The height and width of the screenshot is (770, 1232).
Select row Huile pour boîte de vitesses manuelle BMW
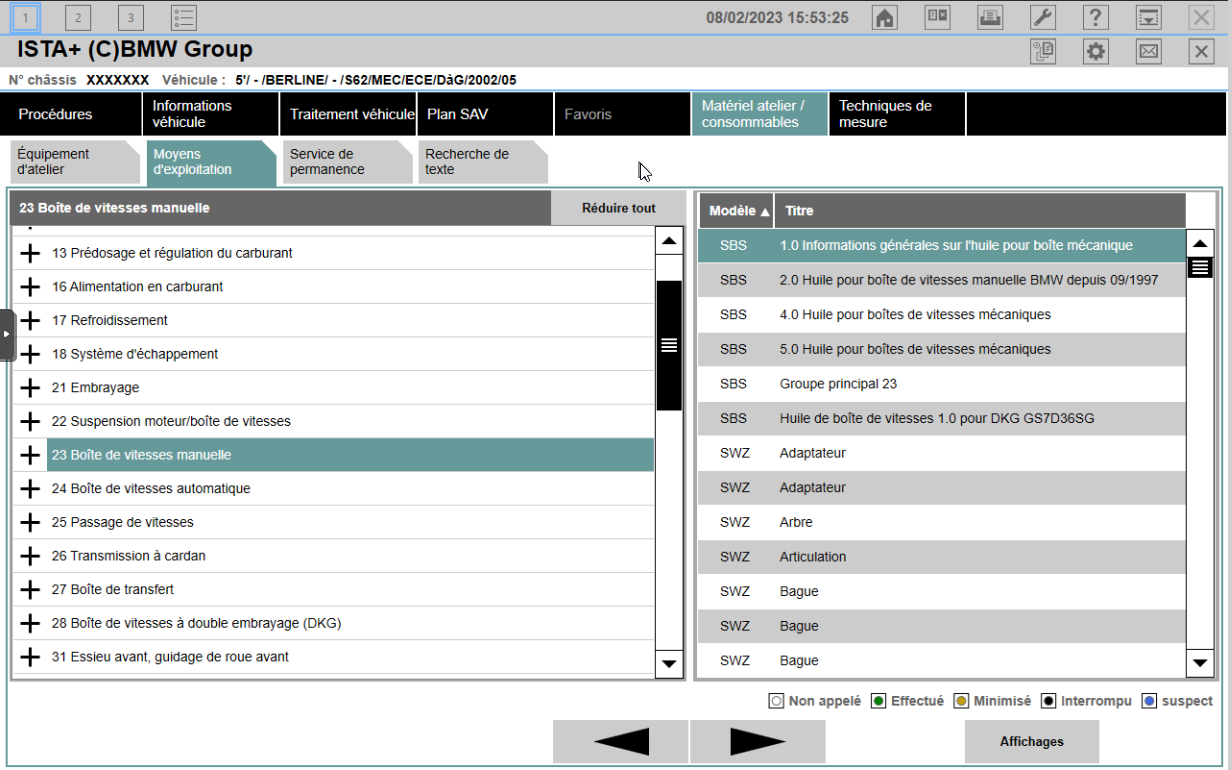[x=941, y=280]
